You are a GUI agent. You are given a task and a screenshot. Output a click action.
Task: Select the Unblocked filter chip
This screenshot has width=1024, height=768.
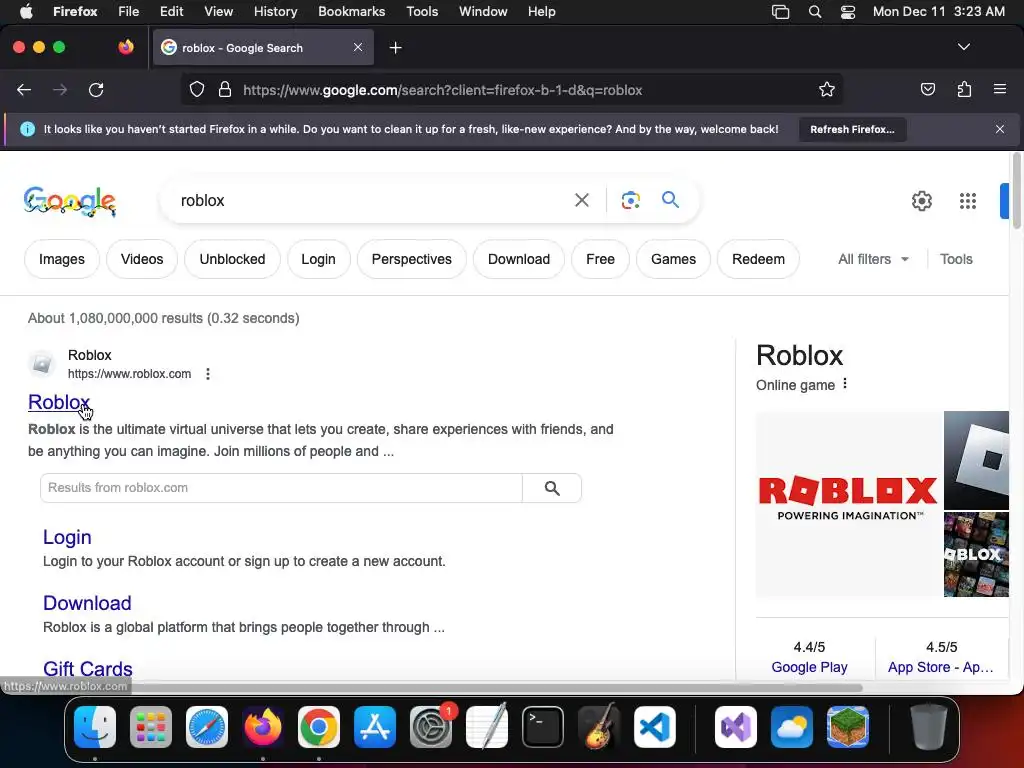click(x=232, y=259)
